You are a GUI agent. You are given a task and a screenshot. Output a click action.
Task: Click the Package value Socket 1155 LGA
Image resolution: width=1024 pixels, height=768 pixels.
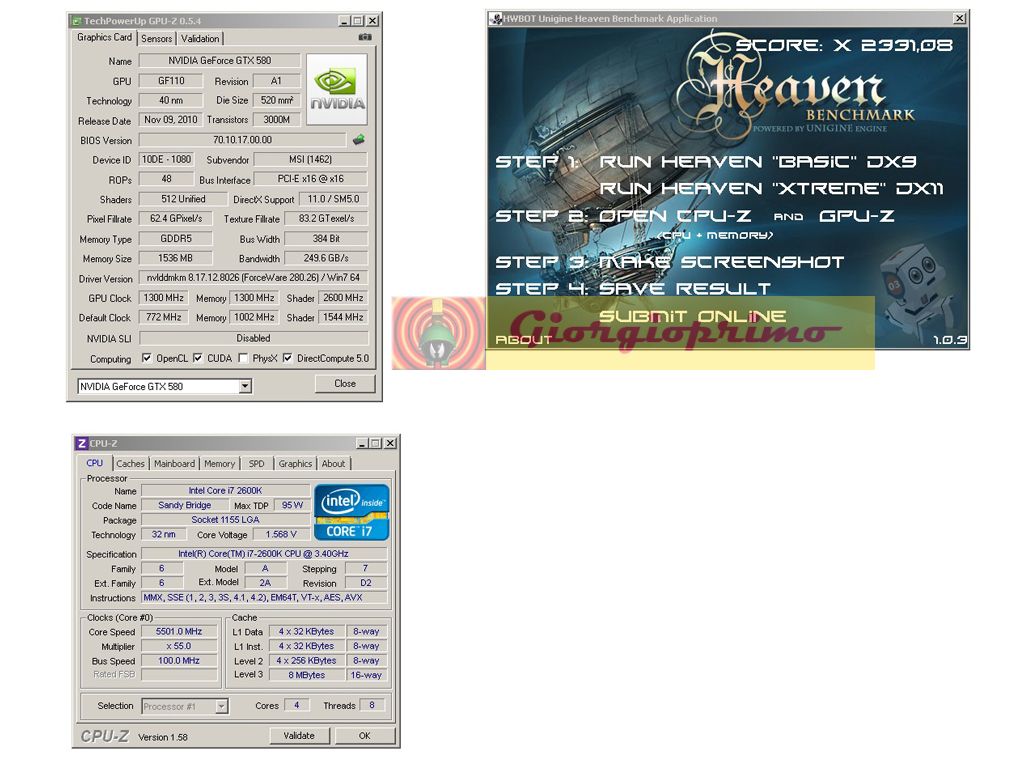[x=225, y=520]
